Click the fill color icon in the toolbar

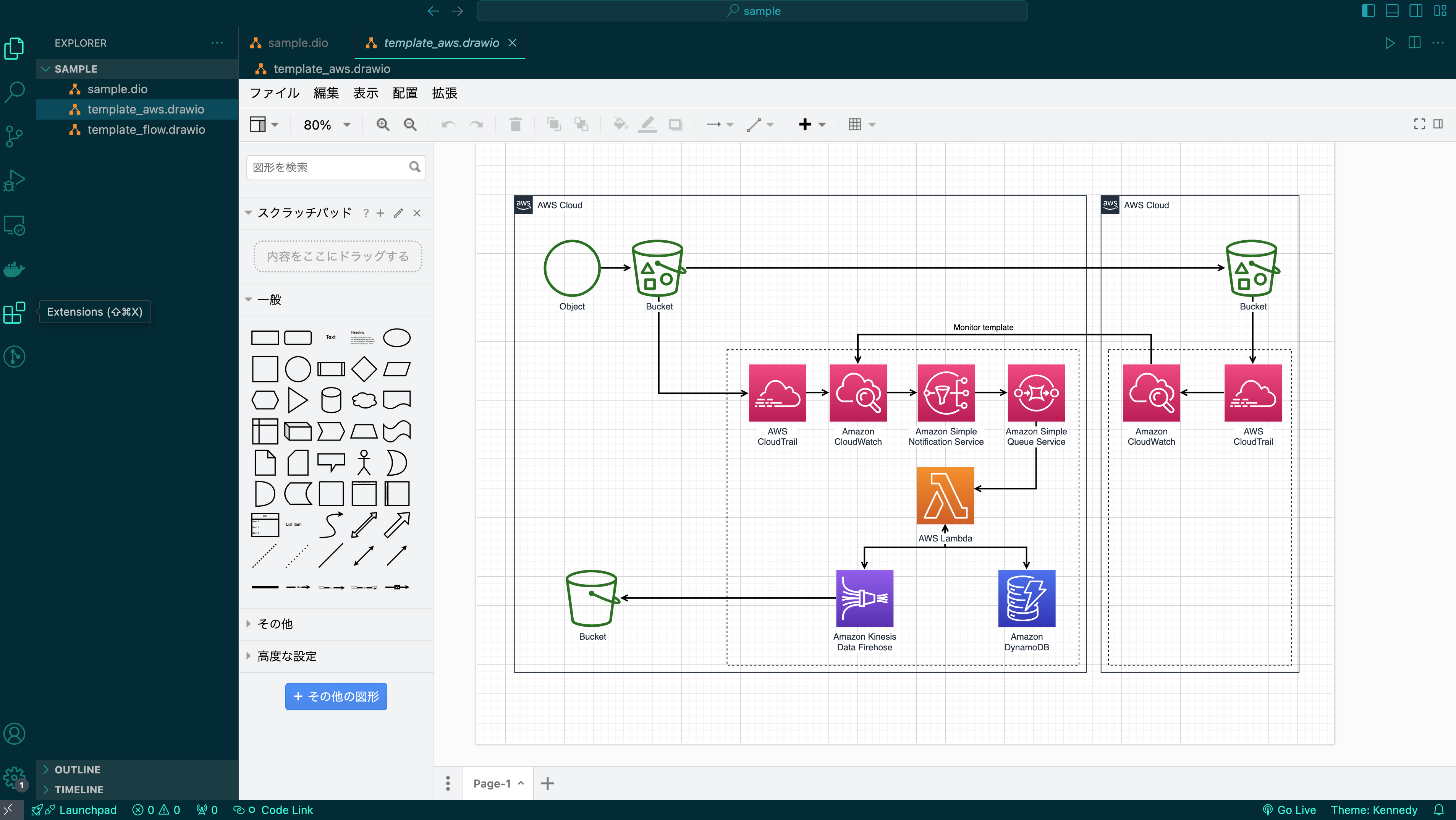click(x=620, y=125)
